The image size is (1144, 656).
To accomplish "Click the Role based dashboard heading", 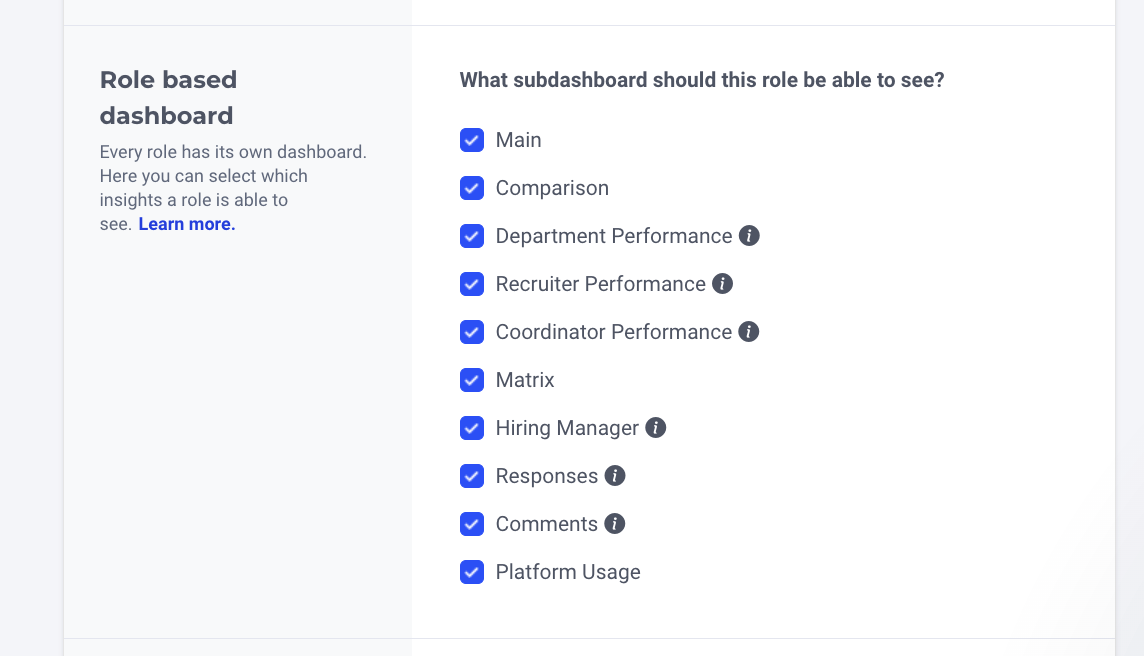I will [x=168, y=97].
